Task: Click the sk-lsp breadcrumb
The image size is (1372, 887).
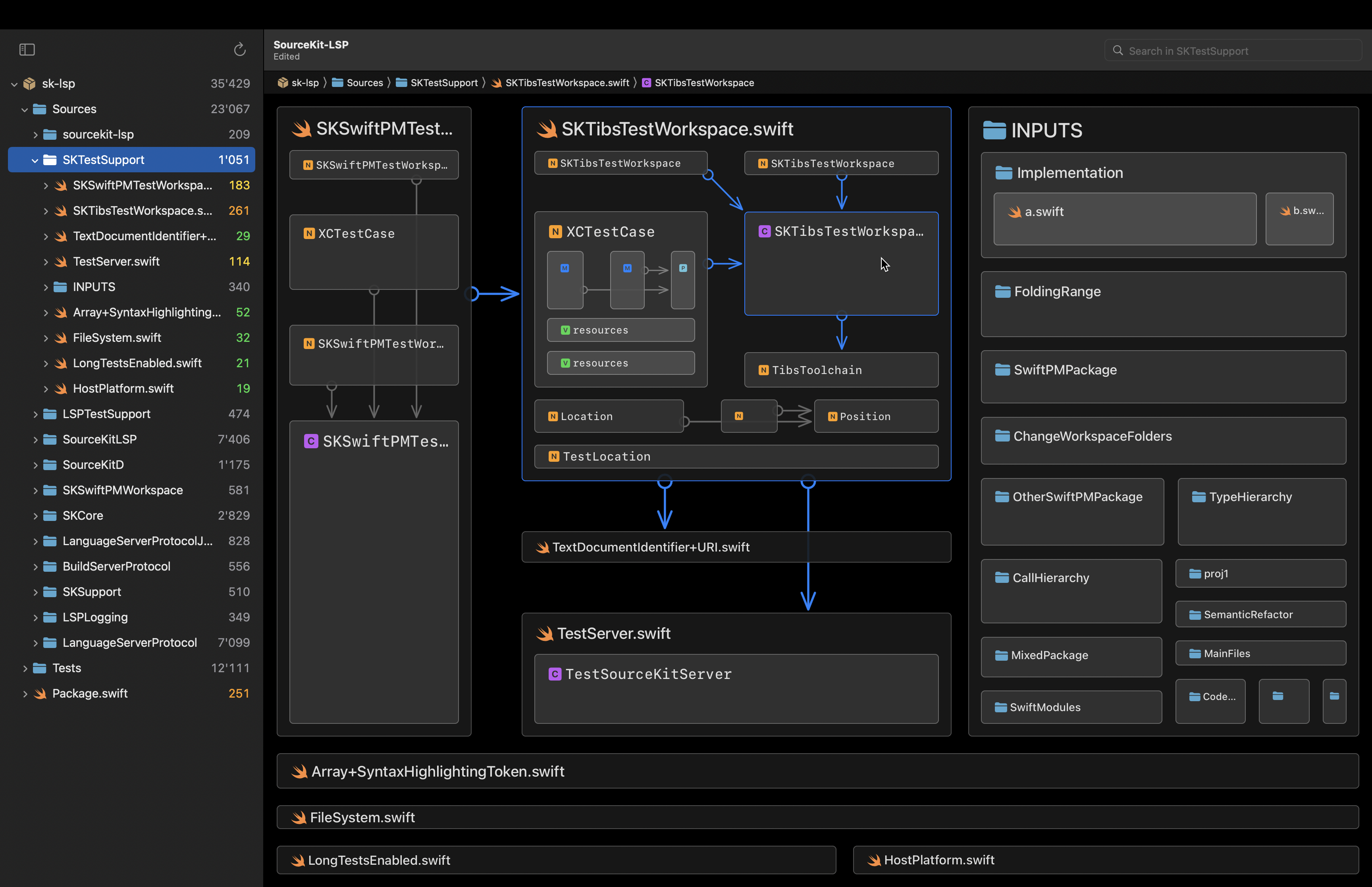Action: [298, 83]
